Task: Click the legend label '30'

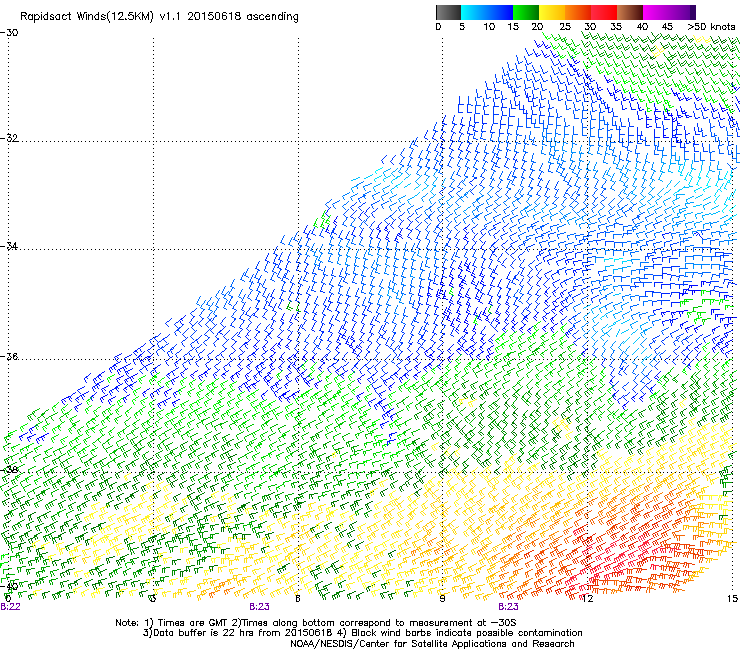Action: 590,27
